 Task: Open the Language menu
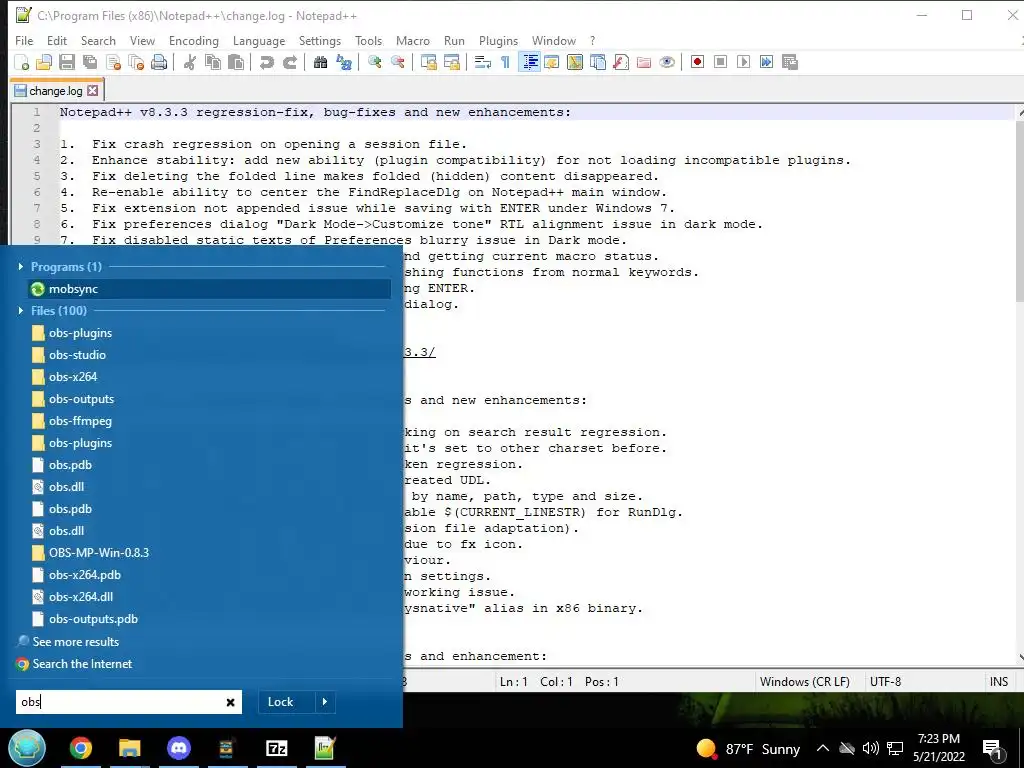point(259,40)
